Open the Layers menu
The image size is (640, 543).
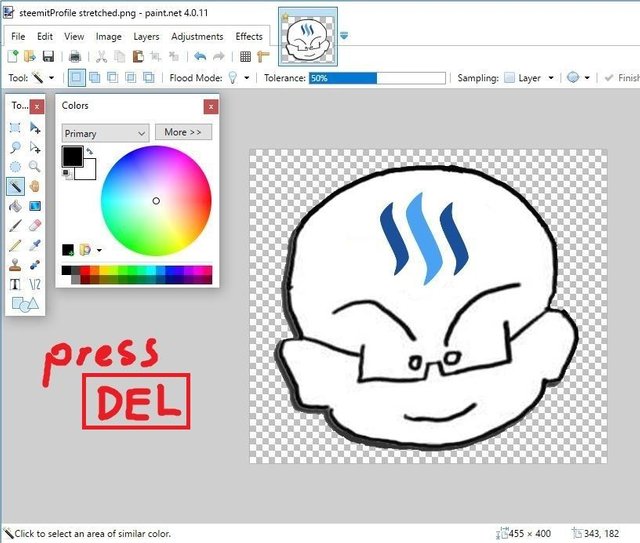pyautogui.click(x=146, y=36)
